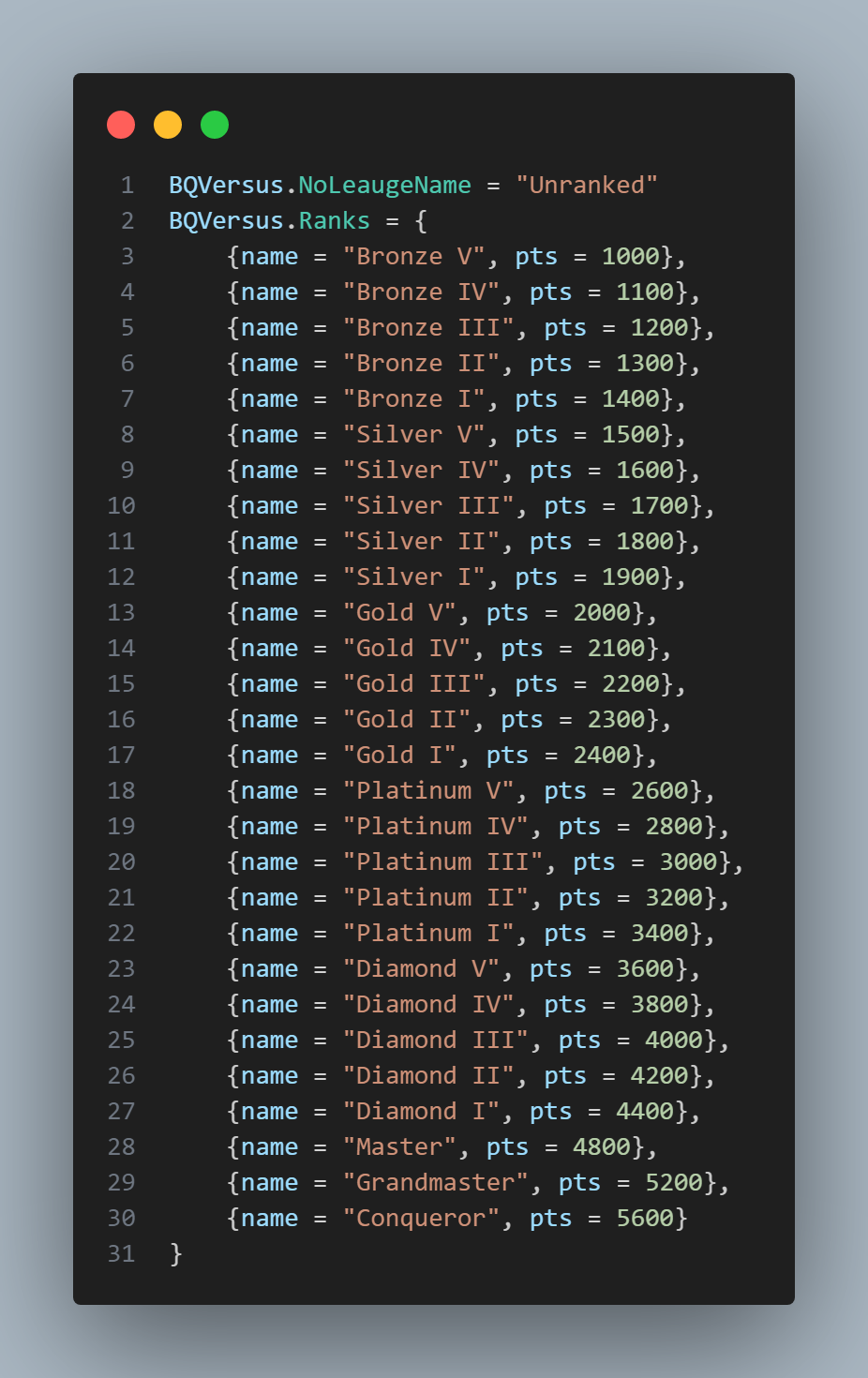Click line number 1 in gutter
Viewport: 868px width, 1378px height.
(127, 185)
